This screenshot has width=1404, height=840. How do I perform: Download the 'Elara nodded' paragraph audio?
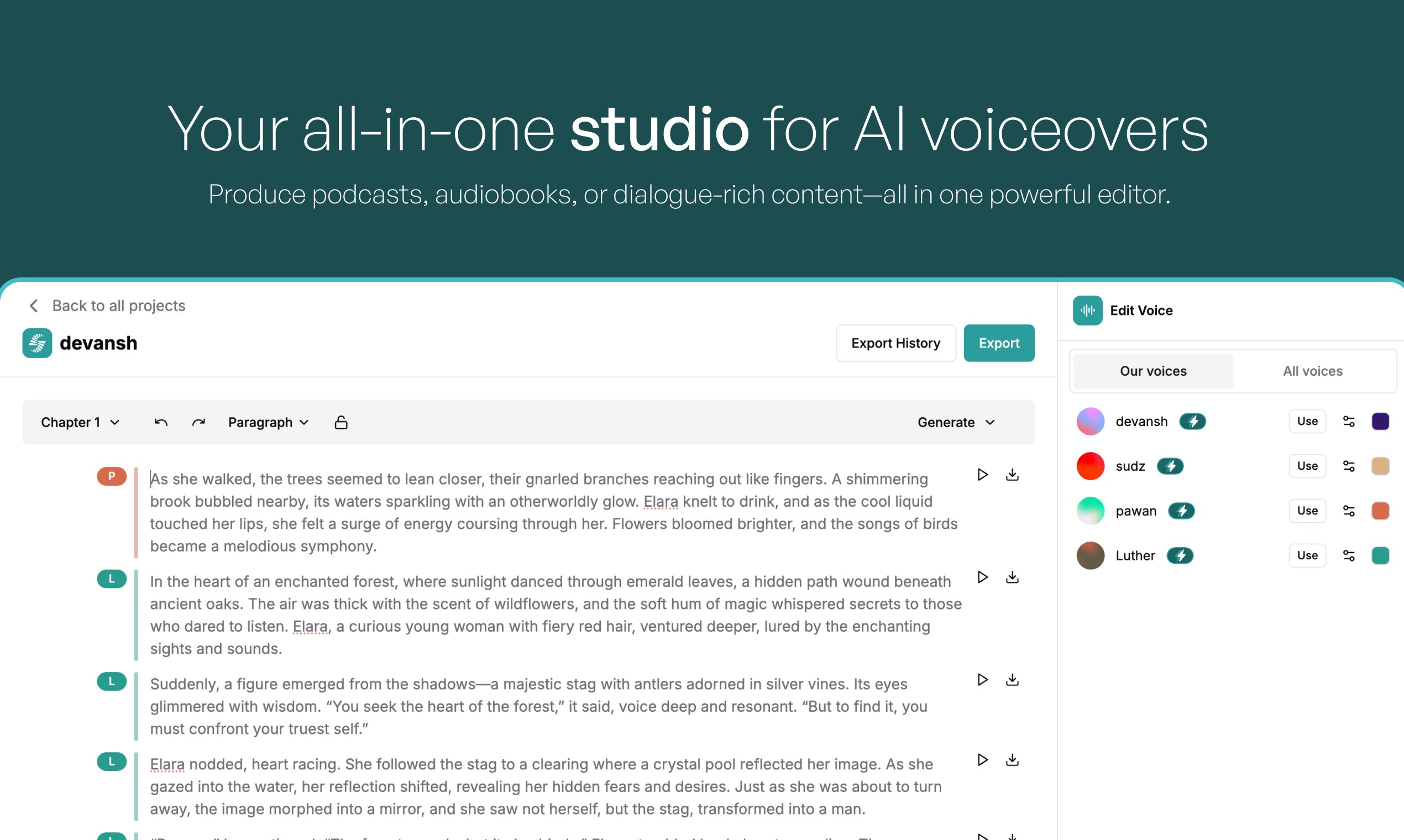coord(1012,760)
